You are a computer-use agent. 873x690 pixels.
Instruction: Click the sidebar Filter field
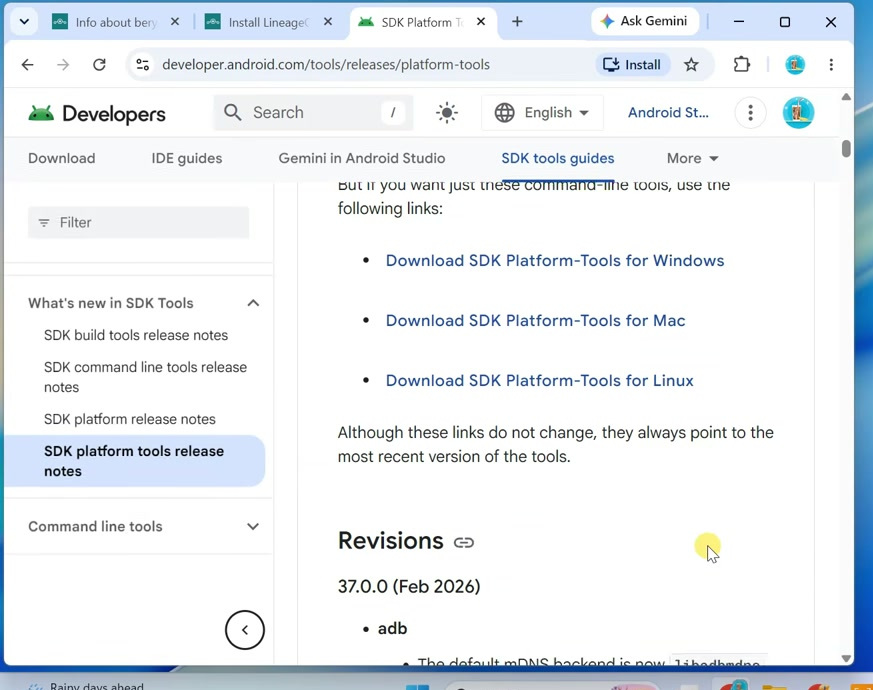pos(139,223)
